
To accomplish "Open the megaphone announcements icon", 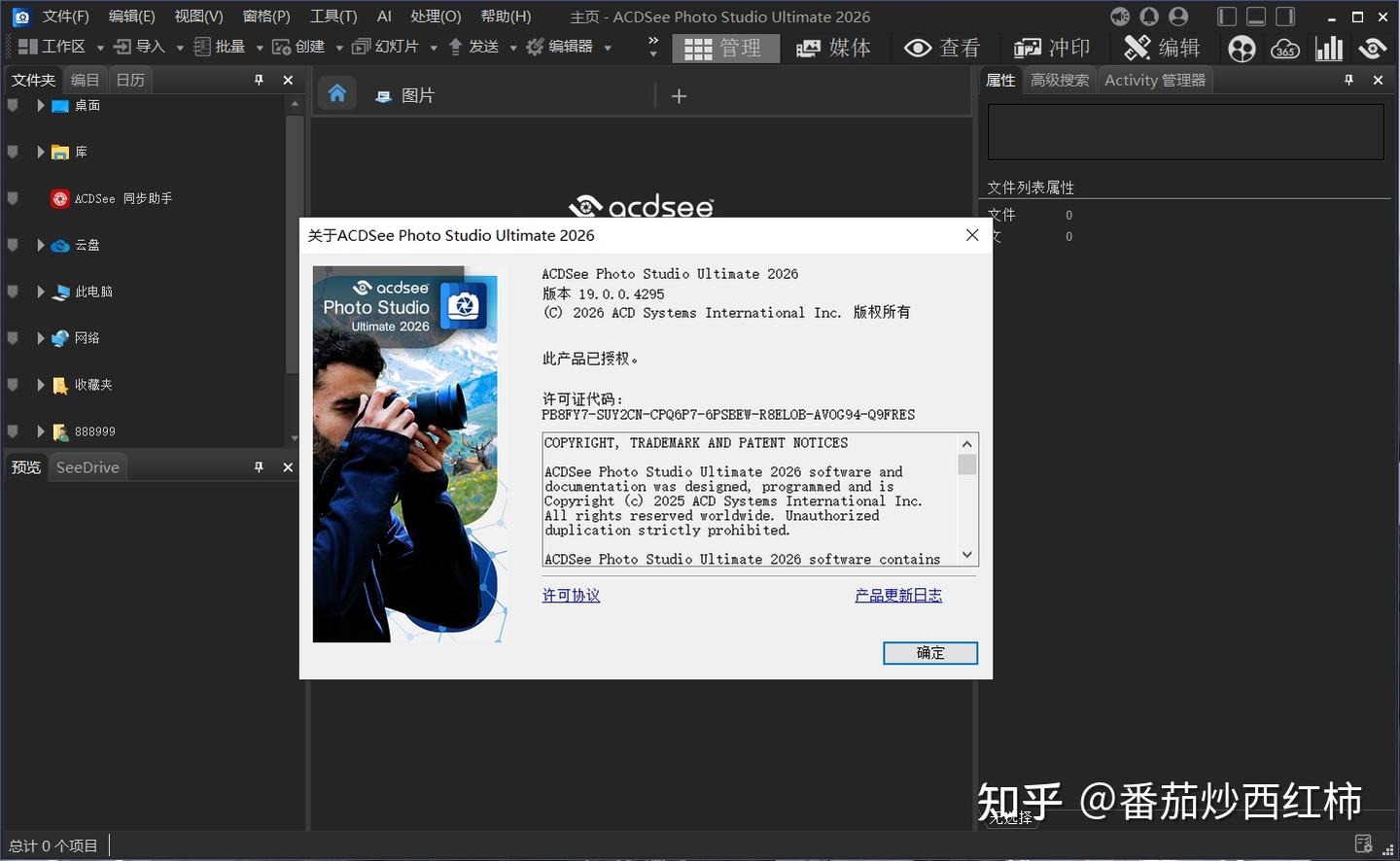I will point(1120,17).
